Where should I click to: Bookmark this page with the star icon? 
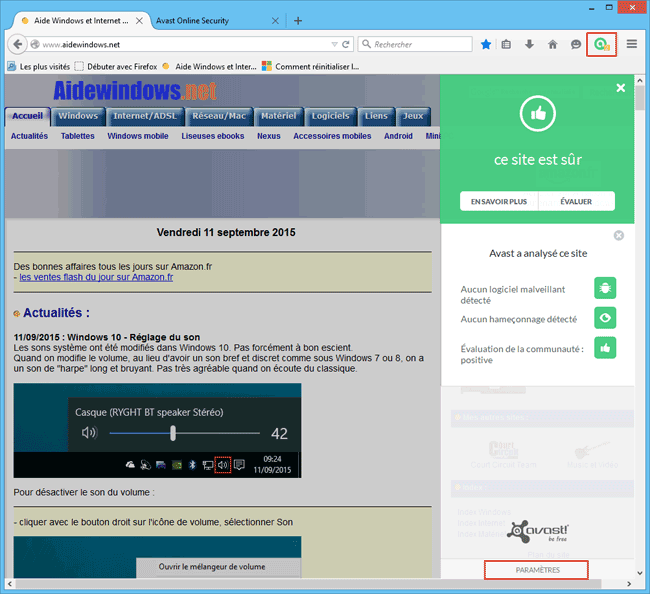pyautogui.click(x=486, y=44)
